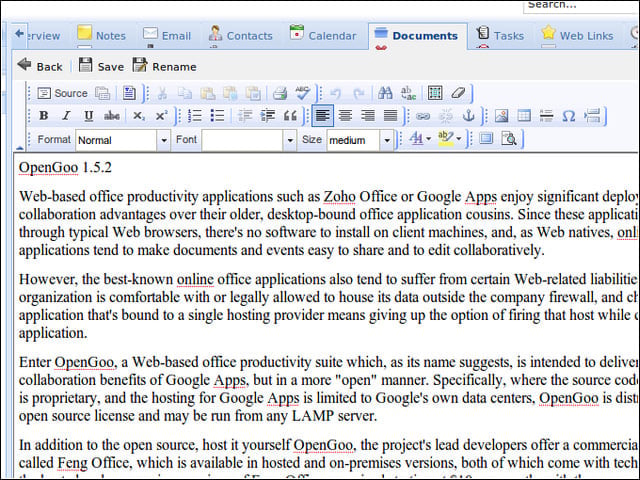The width and height of the screenshot is (640, 480).
Task: Click the Back button
Action: pyautogui.click(x=40, y=66)
